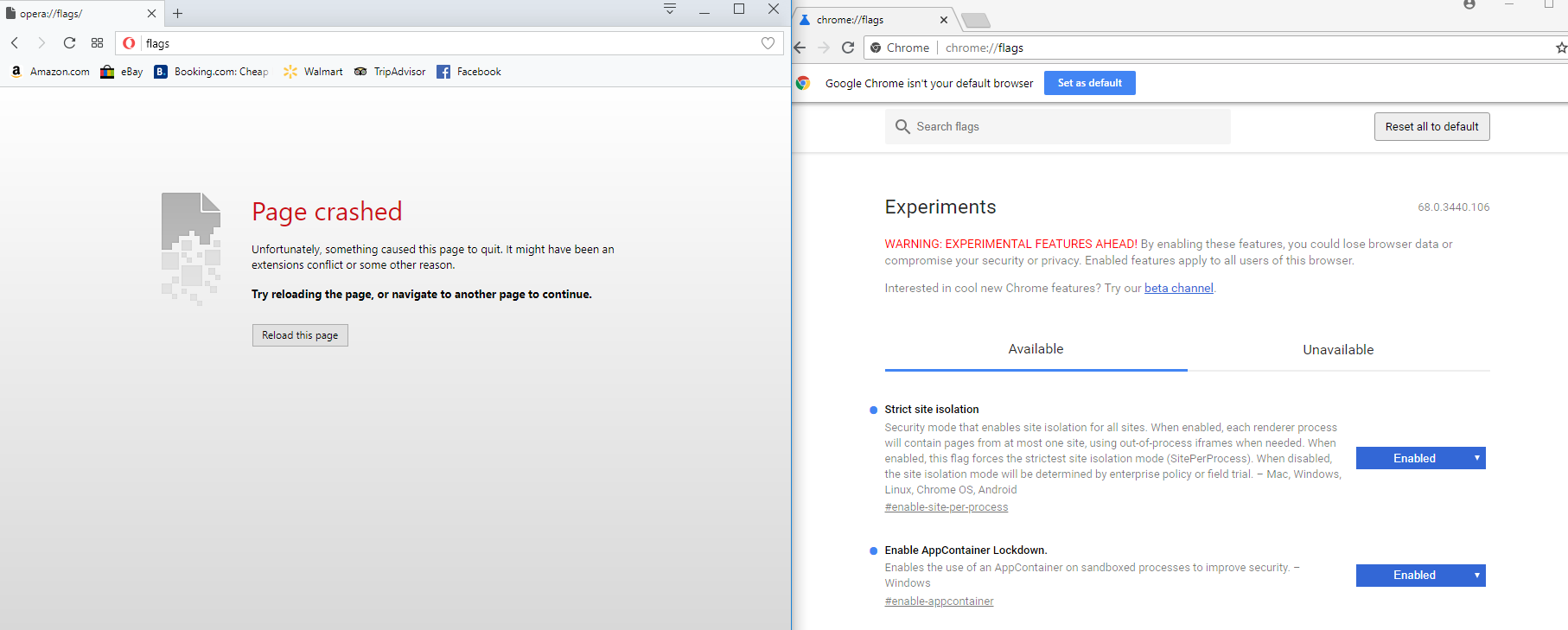Open Chrome user profile icon

pyautogui.click(x=1469, y=5)
